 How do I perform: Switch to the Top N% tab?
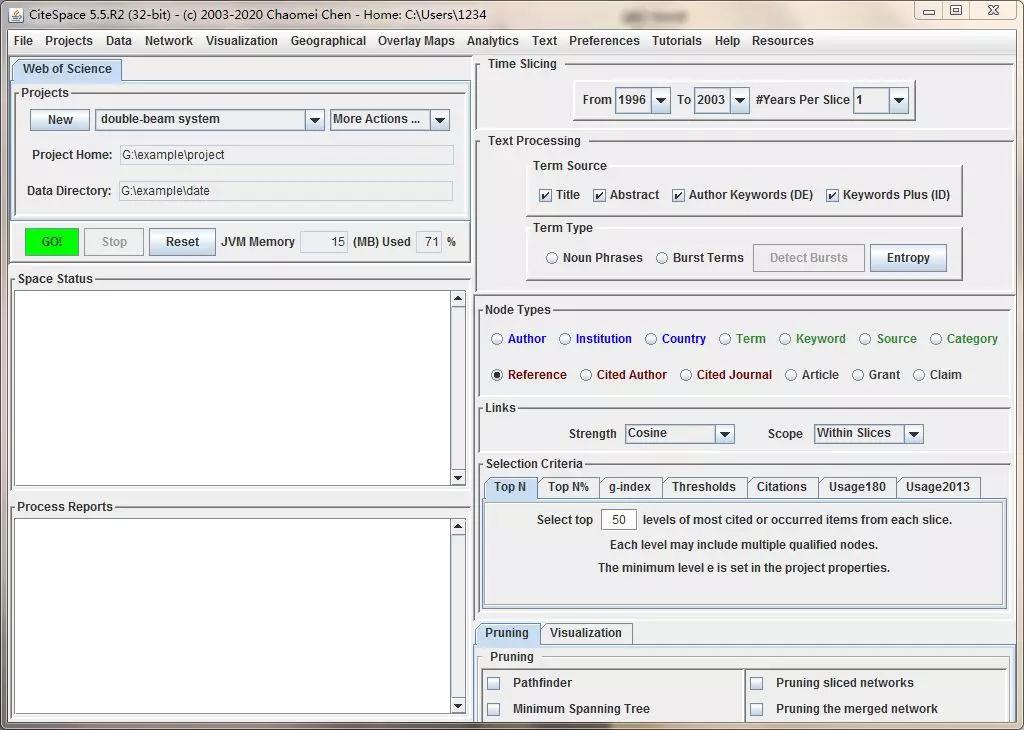[x=568, y=487]
